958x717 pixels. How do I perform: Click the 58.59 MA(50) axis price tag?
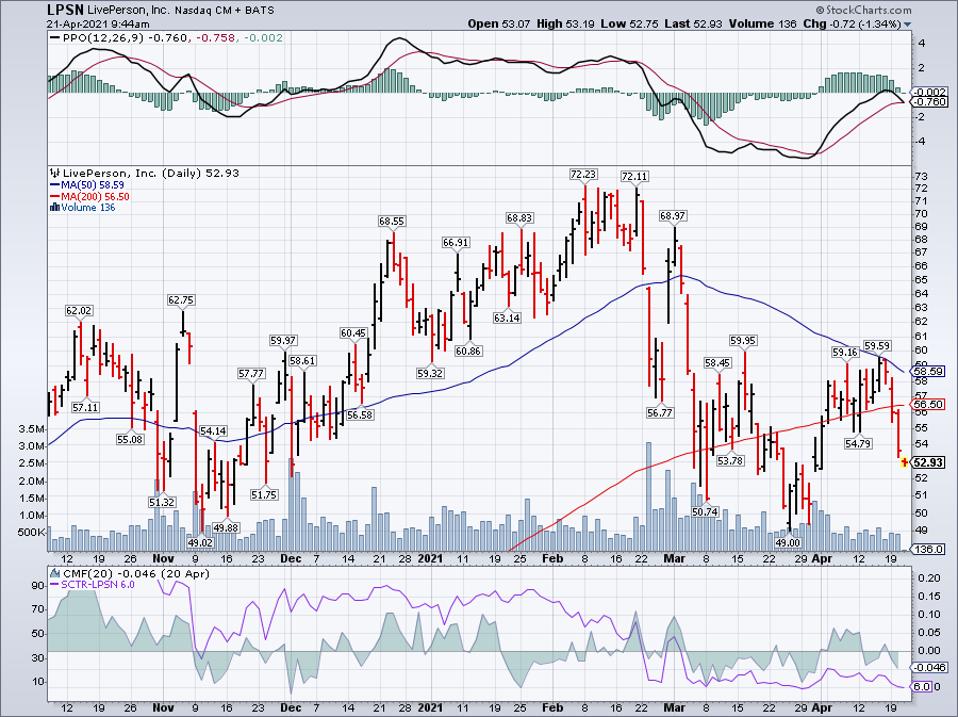coord(927,371)
